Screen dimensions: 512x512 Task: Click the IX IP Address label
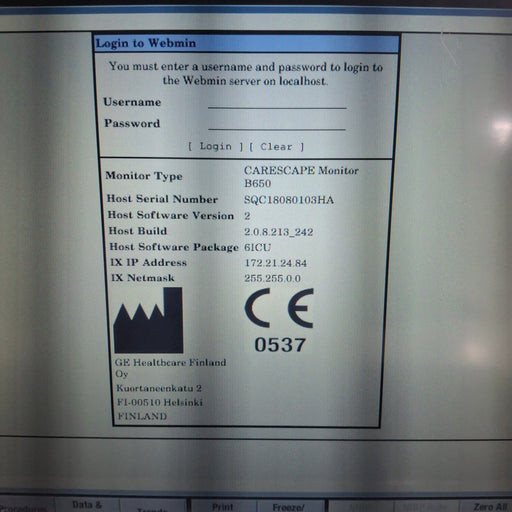[x=148, y=262]
